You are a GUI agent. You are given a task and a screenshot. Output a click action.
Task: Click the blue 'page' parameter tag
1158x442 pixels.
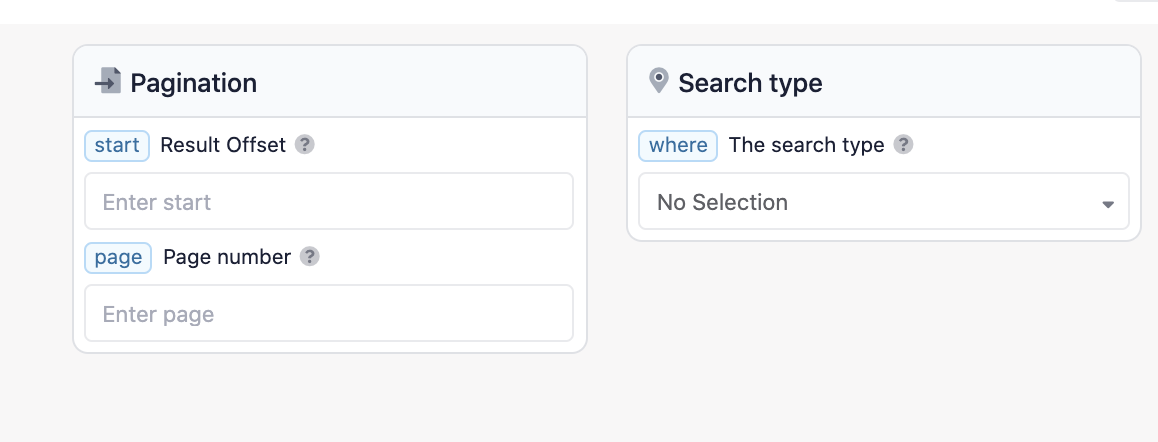(118, 257)
